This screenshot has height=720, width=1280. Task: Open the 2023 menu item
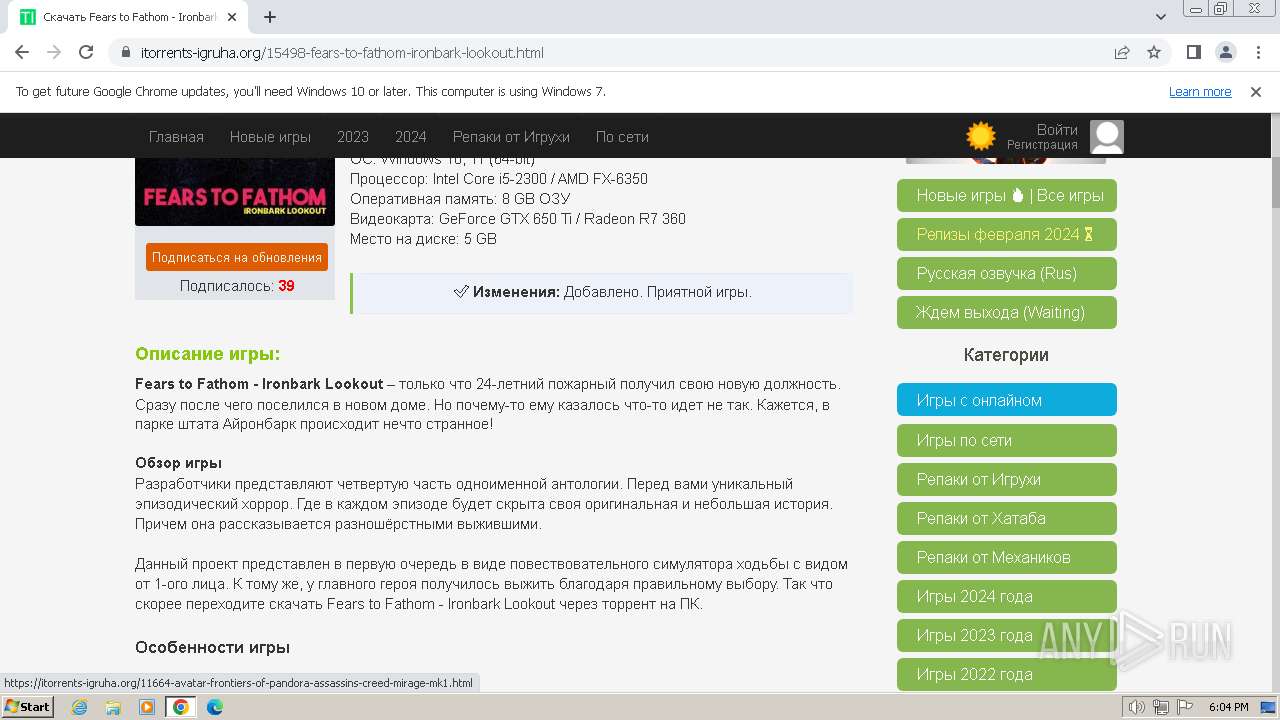click(353, 137)
